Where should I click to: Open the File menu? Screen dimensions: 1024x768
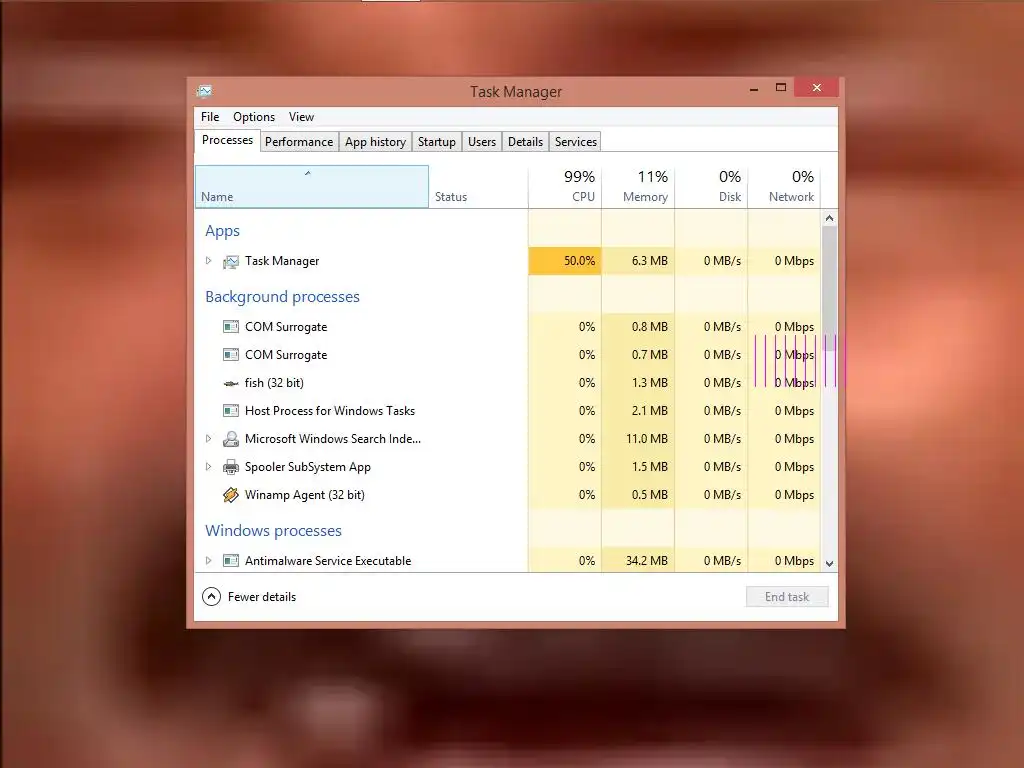click(210, 117)
